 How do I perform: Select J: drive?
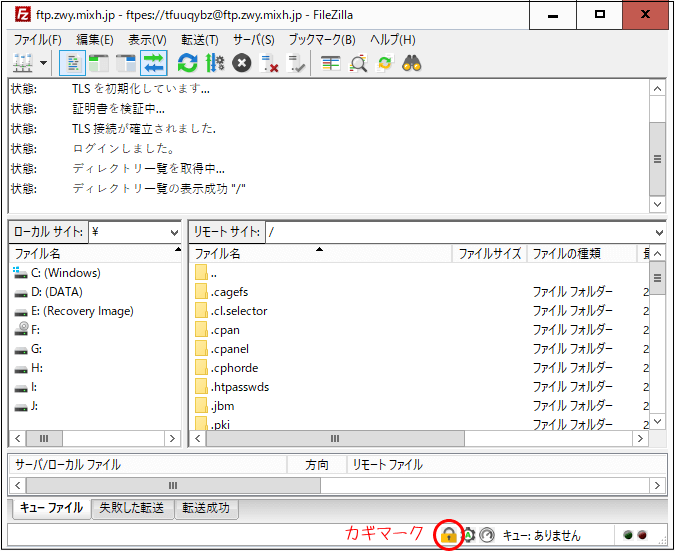tap(26, 406)
